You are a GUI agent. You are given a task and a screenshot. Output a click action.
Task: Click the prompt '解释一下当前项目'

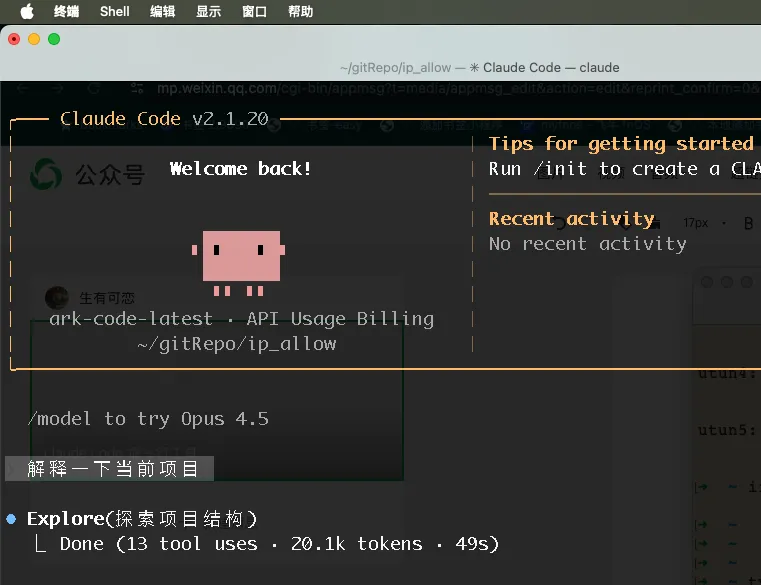tap(113, 468)
